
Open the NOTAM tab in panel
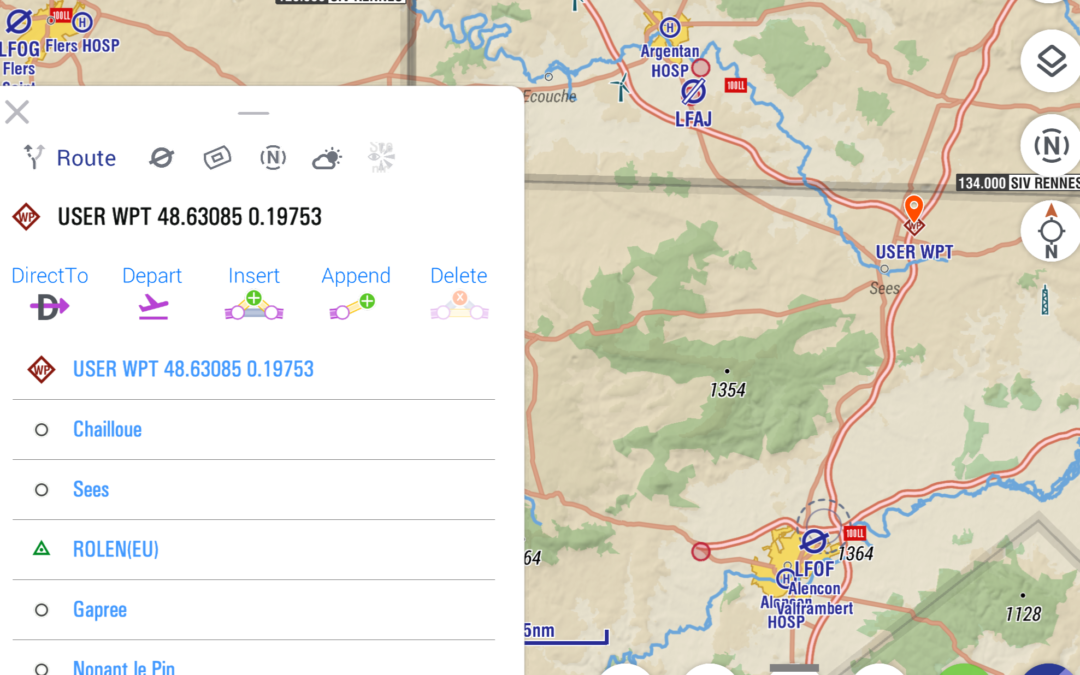[x=273, y=158]
